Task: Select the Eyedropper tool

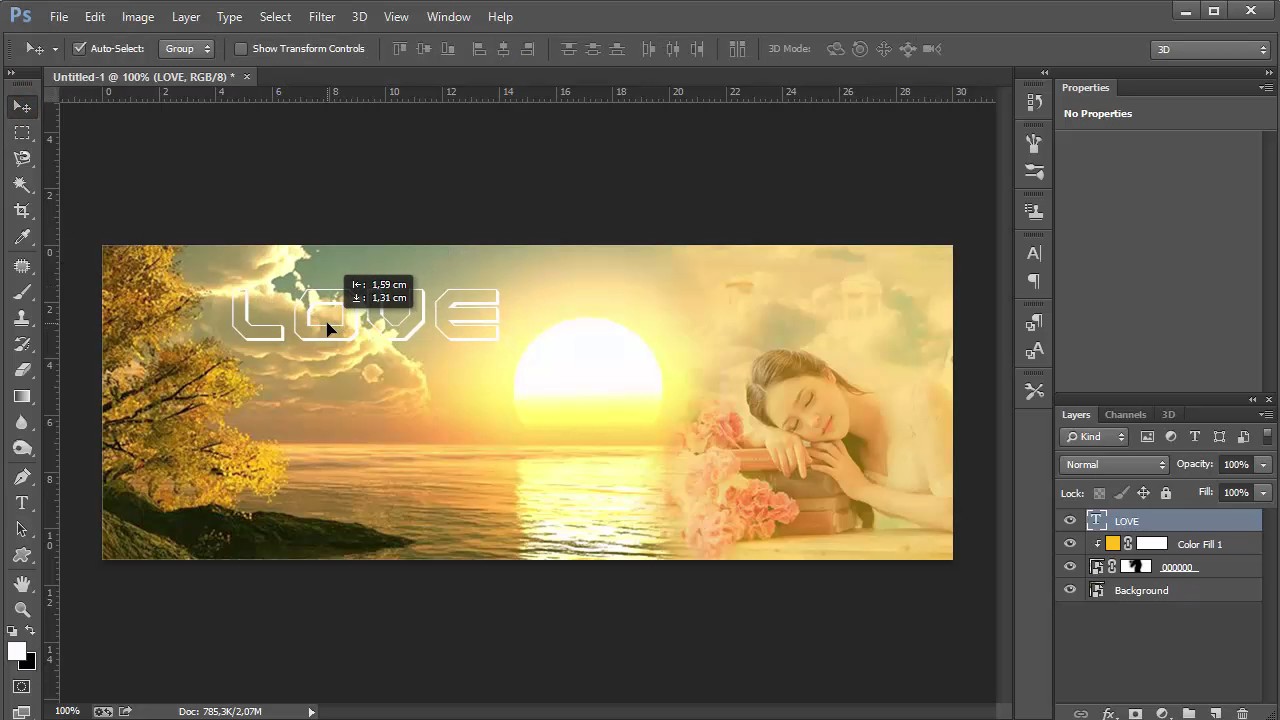Action: [22, 237]
